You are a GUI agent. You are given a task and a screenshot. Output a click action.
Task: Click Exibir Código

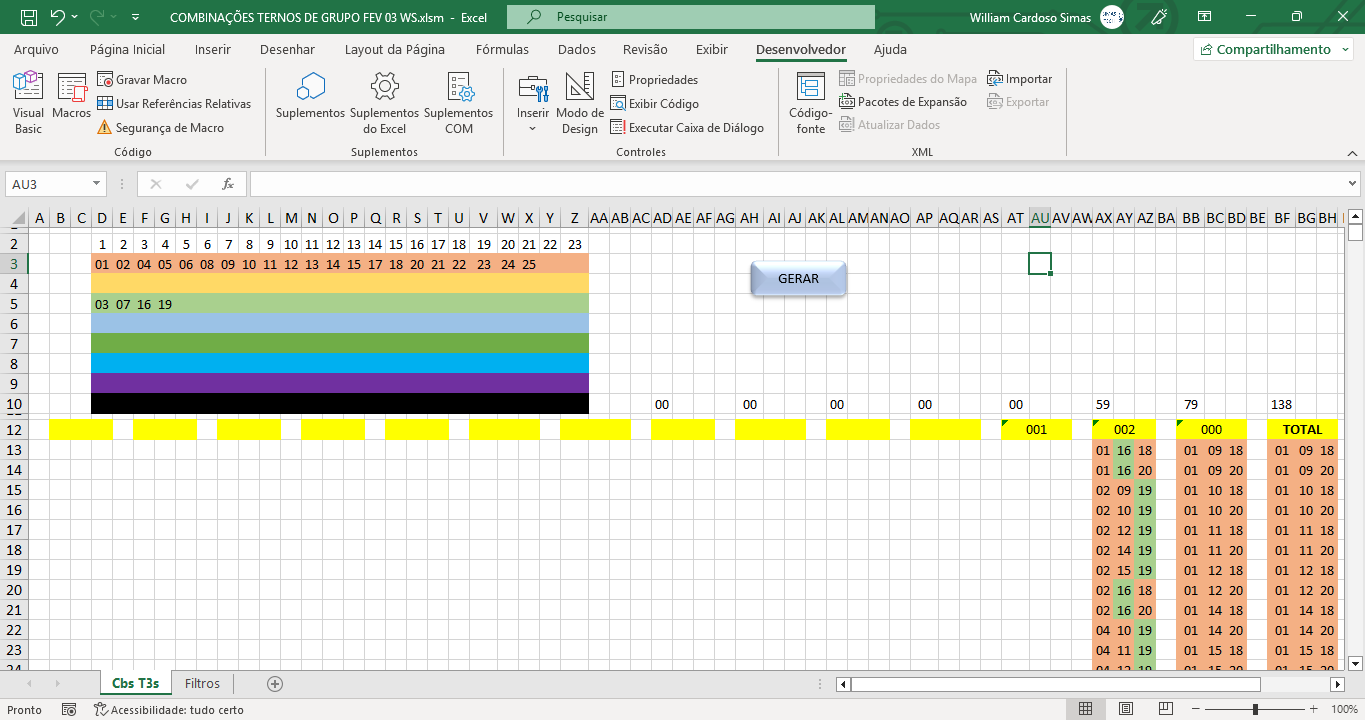pyautogui.click(x=654, y=103)
